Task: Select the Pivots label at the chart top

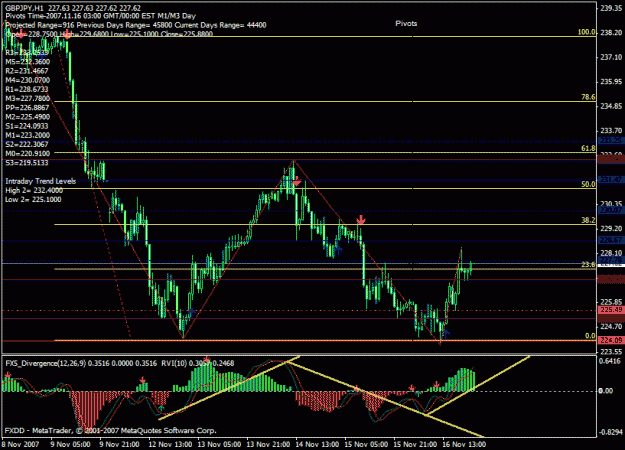Action: point(406,24)
